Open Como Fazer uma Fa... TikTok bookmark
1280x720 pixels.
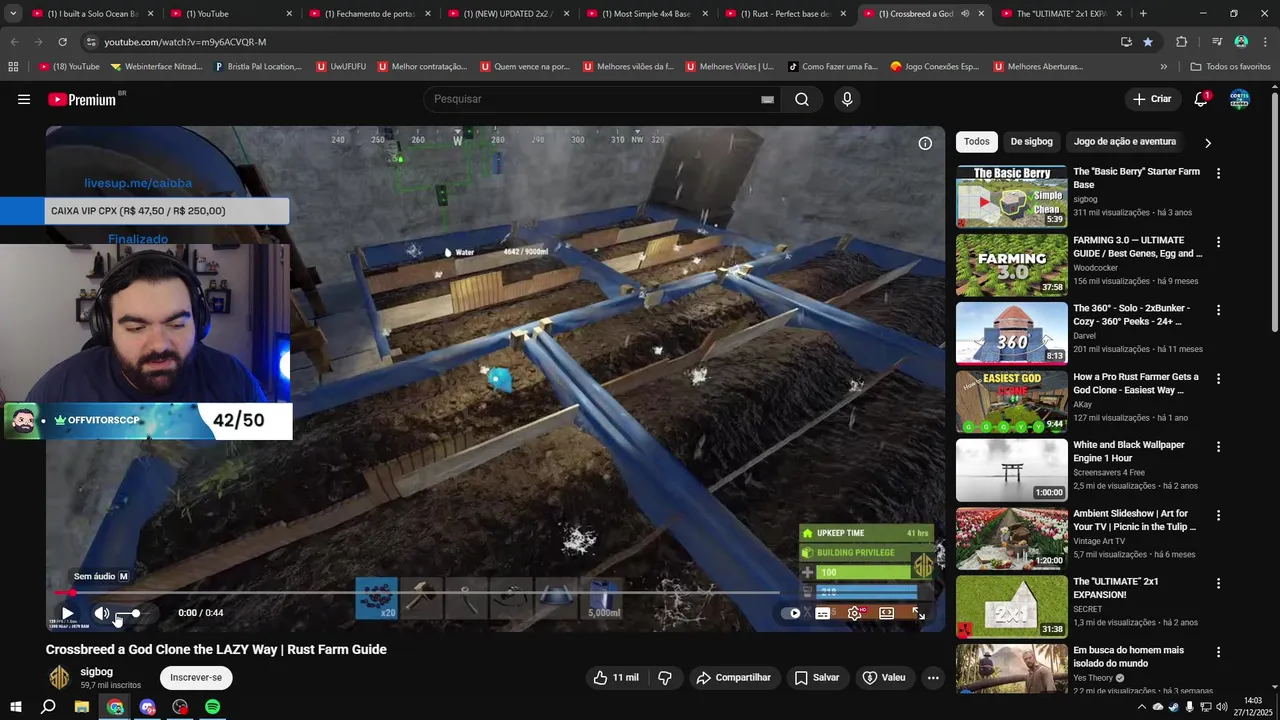click(833, 67)
